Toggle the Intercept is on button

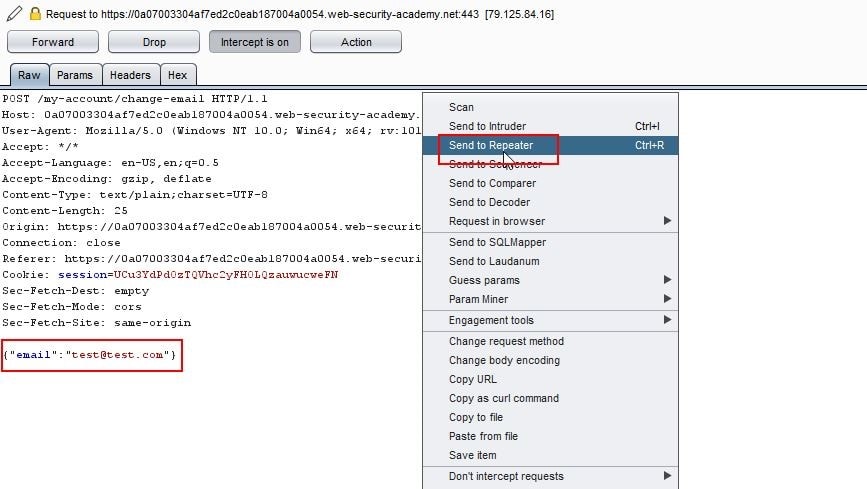tap(254, 42)
